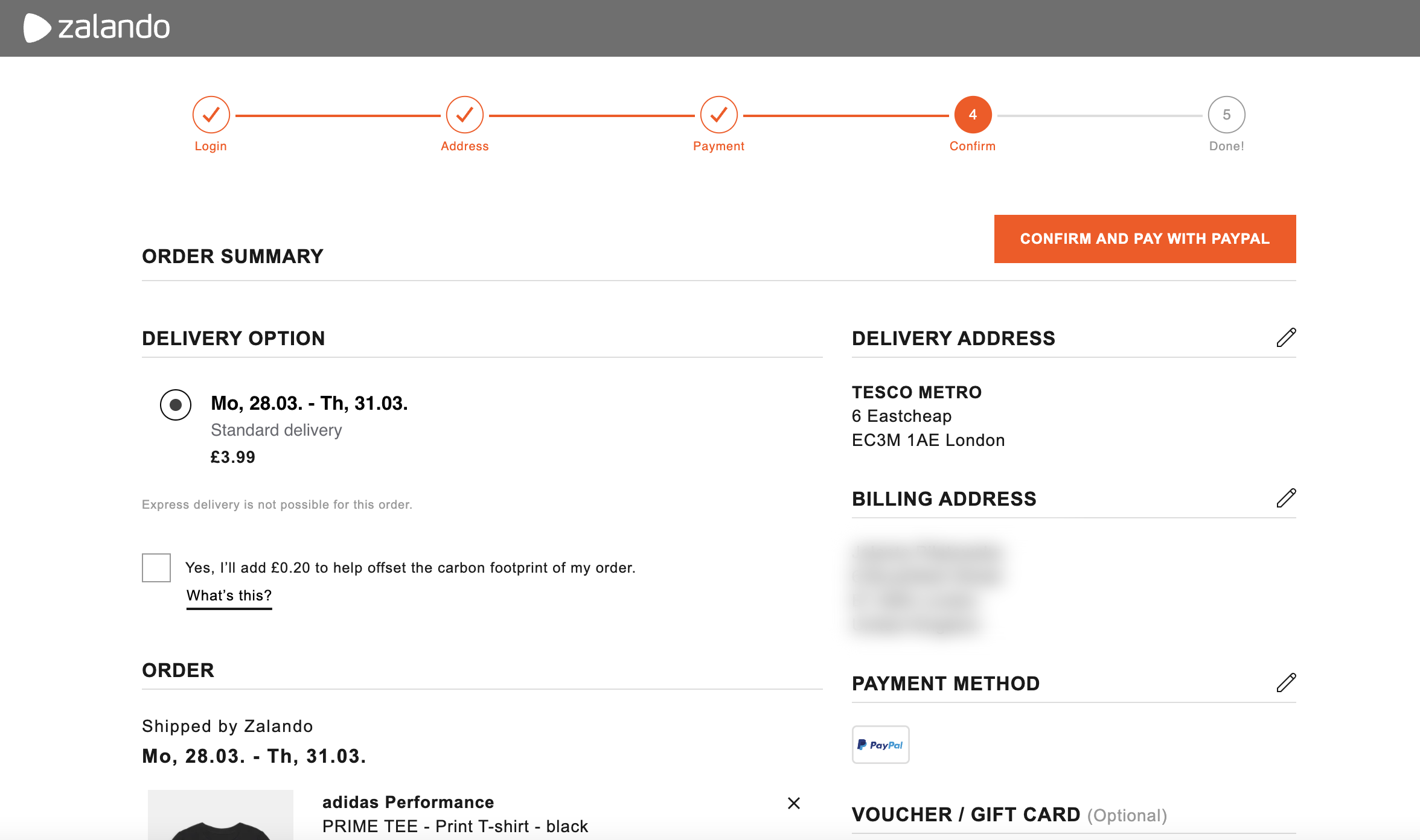Click the PayPal payment logo

tap(880, 745)
